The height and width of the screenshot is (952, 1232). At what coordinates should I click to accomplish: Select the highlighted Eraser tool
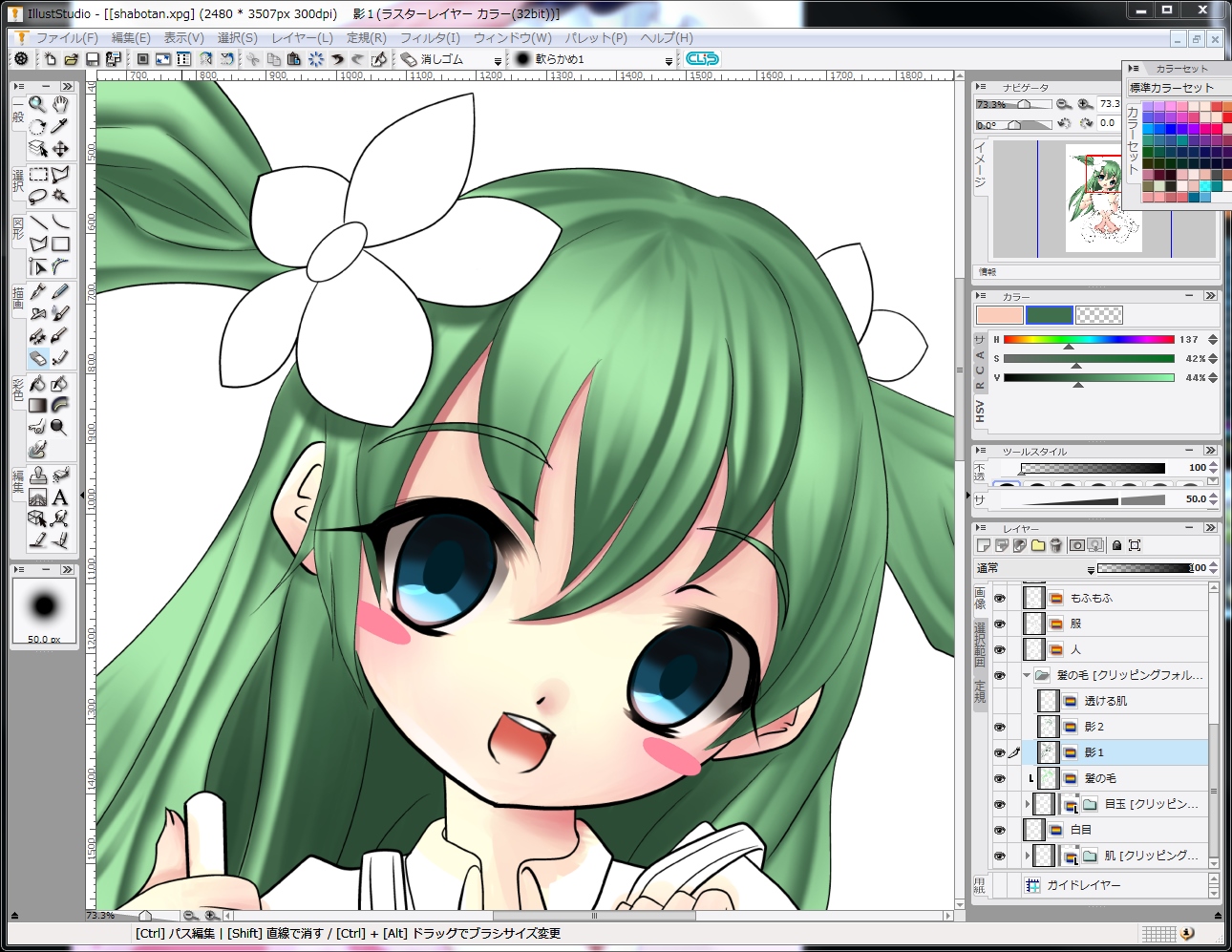(x=37, y=358)
